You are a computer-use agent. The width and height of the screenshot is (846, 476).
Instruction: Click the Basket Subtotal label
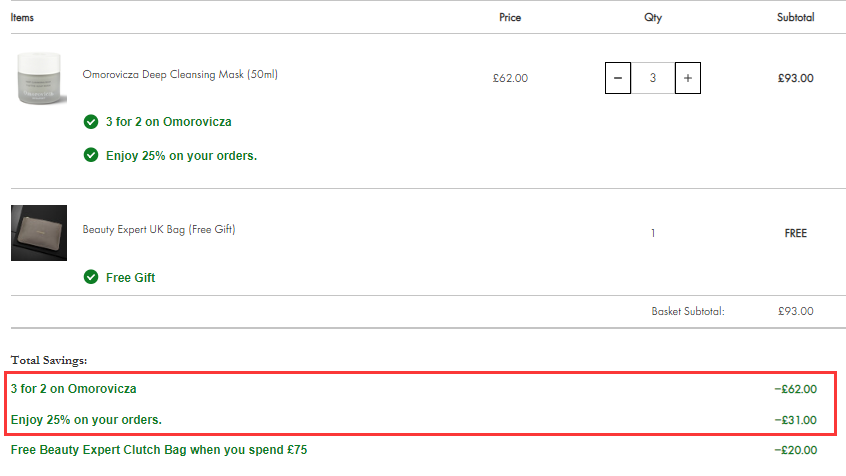coord(688,311)
